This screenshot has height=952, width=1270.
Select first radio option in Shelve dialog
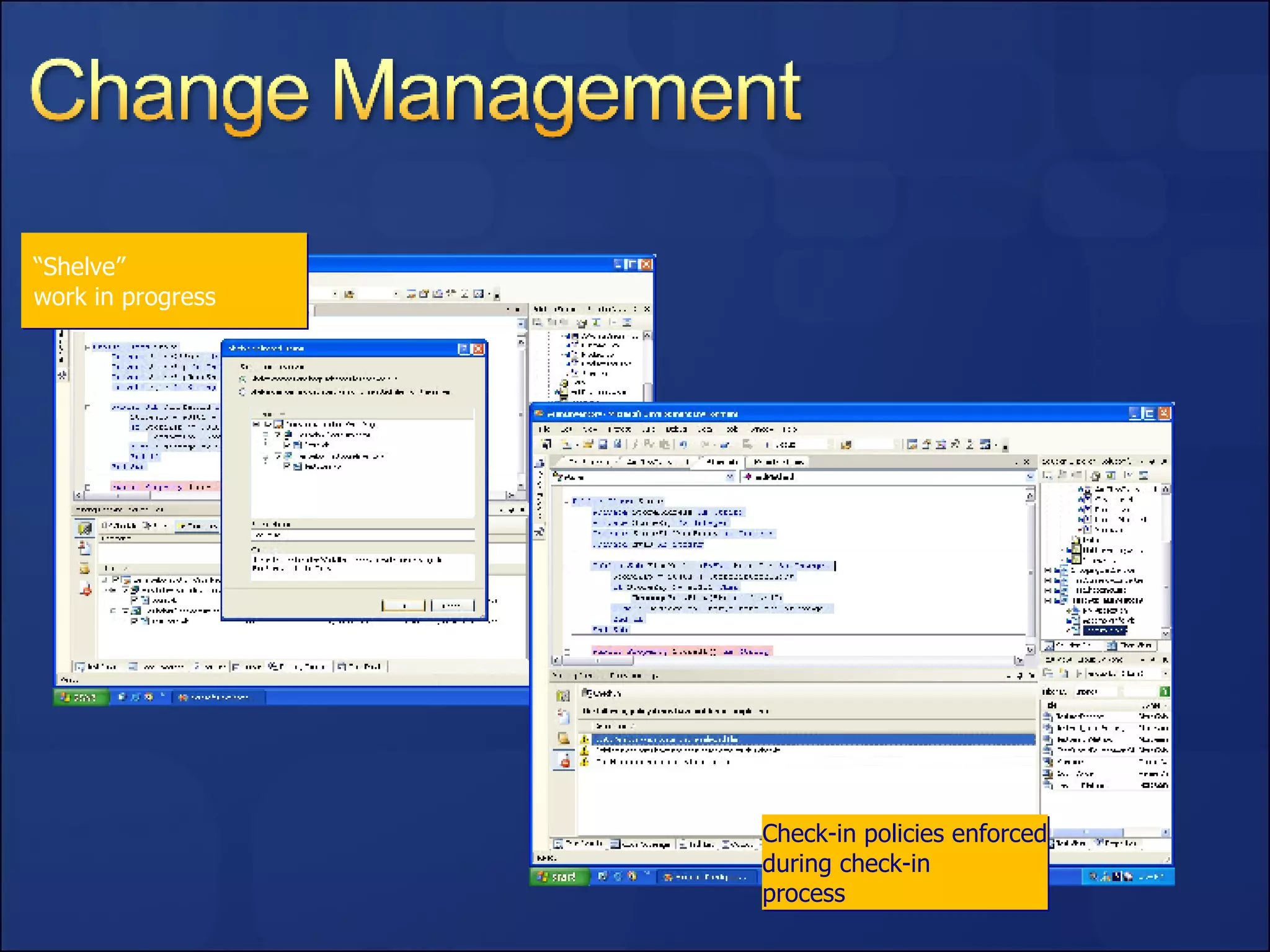(x=242, y=379)
